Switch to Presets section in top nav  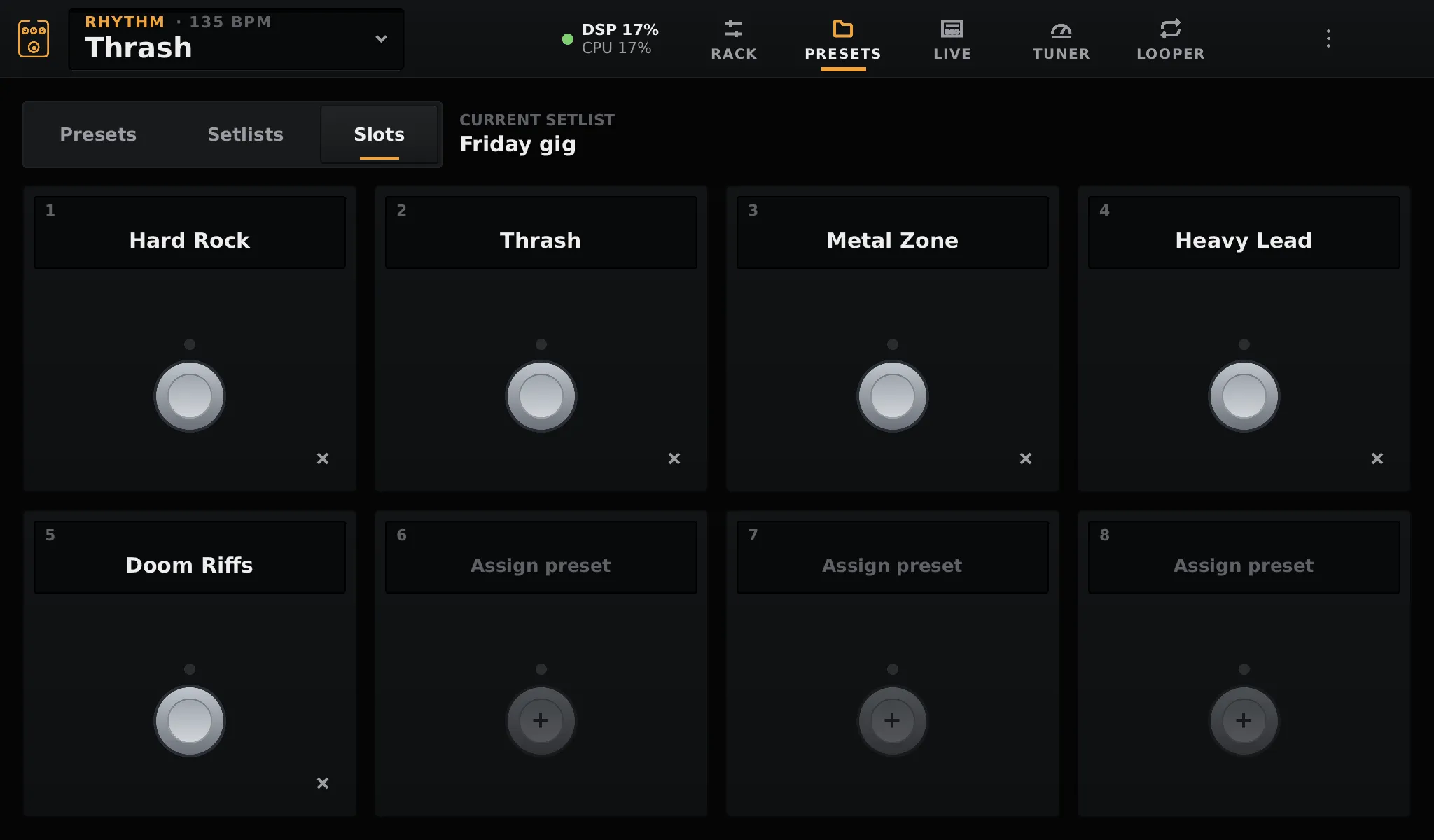tap(843, 40)
